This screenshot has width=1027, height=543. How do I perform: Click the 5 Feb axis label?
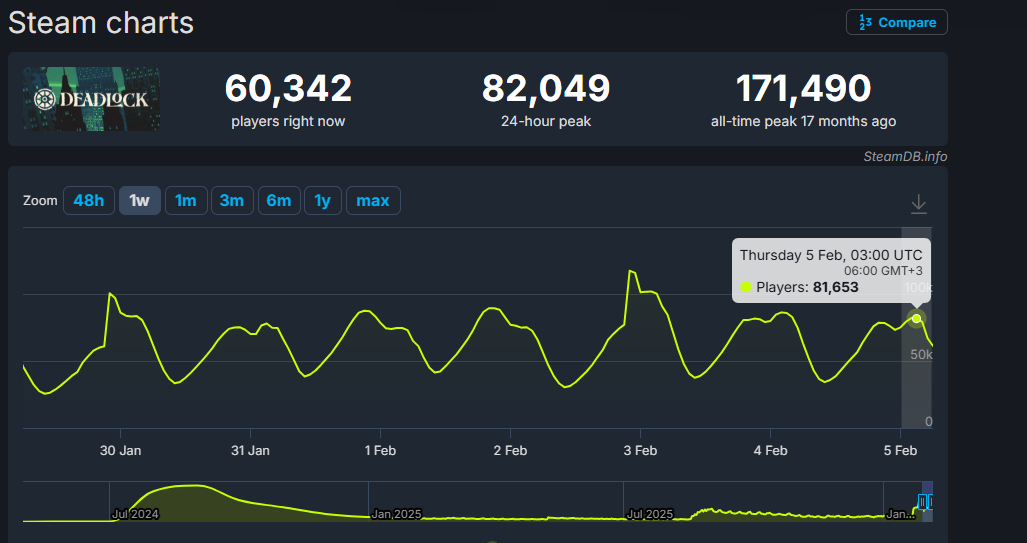pos(901,451)
